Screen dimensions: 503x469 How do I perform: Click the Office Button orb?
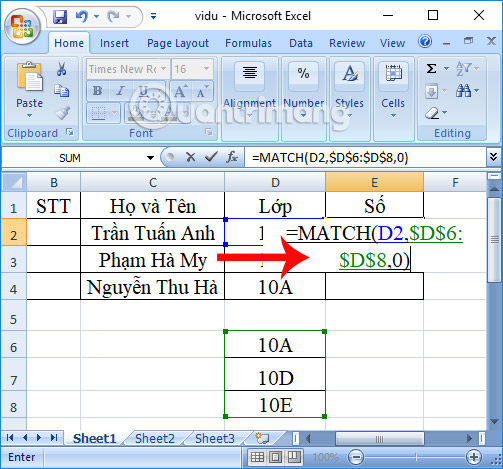[x=22, y=26]
